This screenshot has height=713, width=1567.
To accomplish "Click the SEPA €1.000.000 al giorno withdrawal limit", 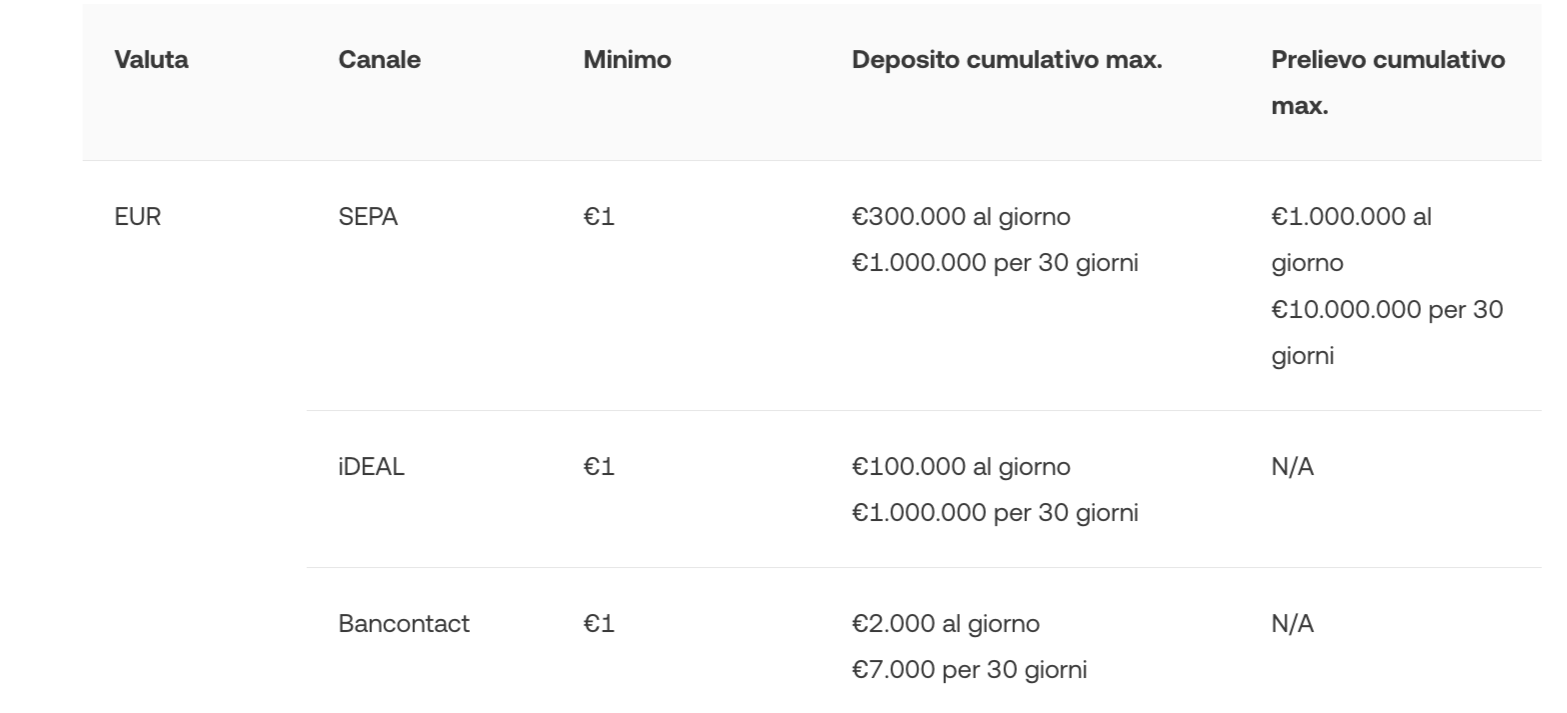I will pyautogui.click(x=1351, y=240).
